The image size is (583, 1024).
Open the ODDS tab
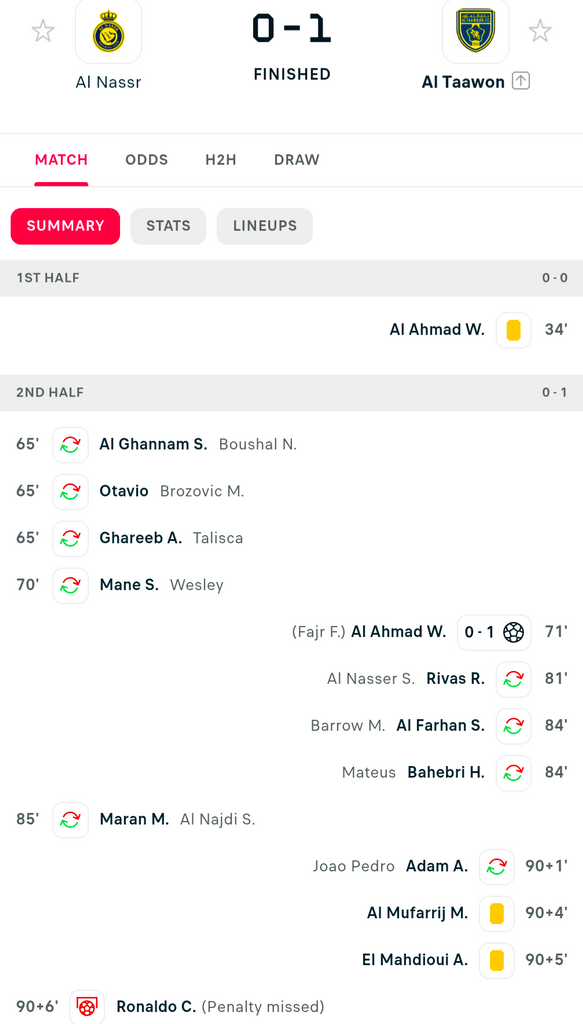[x=147, y=160]
